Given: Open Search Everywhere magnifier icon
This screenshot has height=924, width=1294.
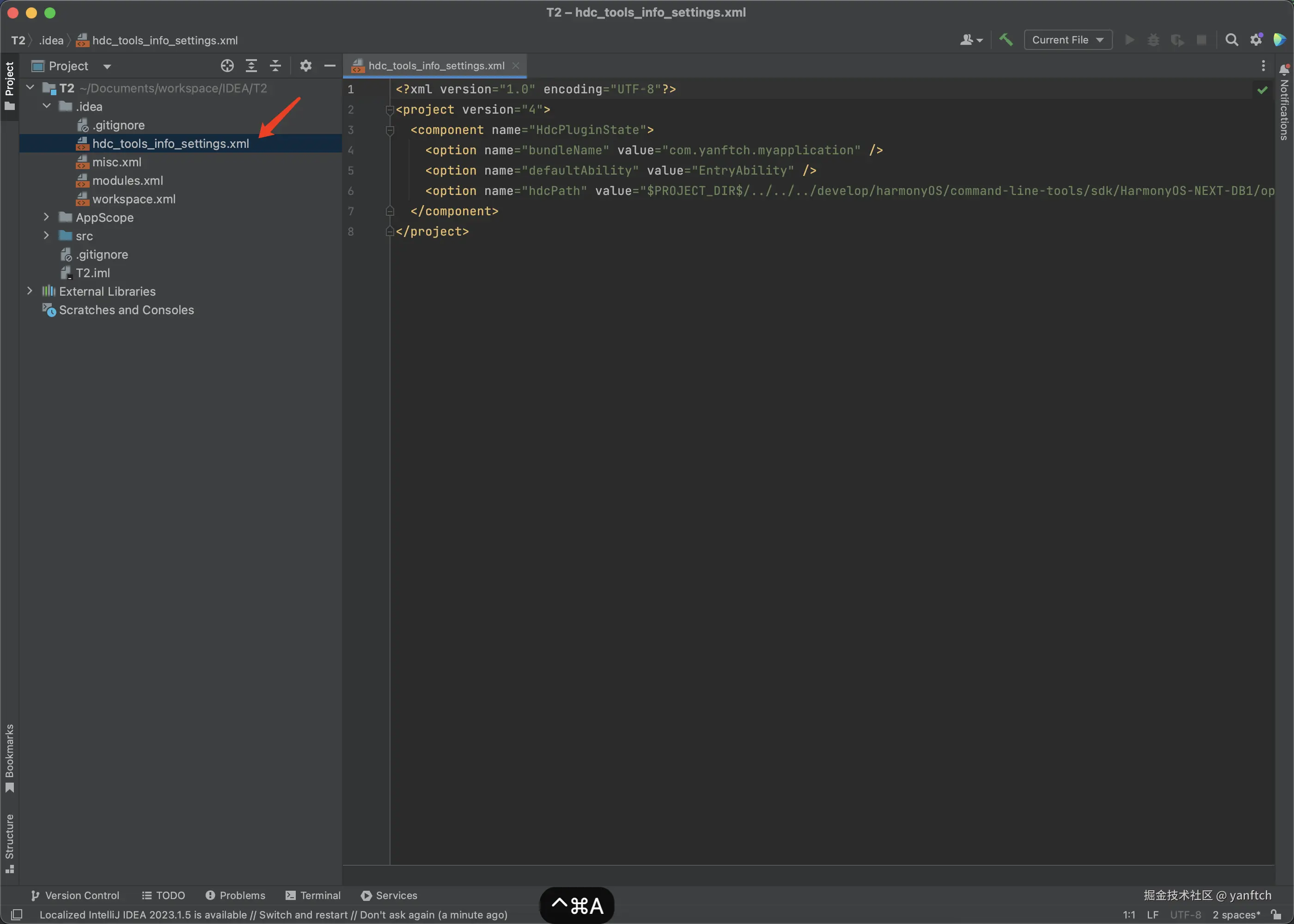Looking at the screenshot, I should point(1232,40).
